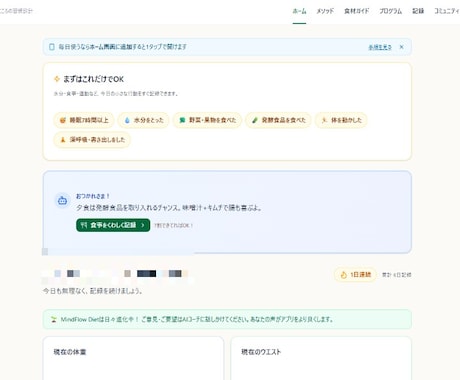Click the sparkle icon beside まずはこれだけでOK
Viewport: 460px width, 380px height.
57,79
